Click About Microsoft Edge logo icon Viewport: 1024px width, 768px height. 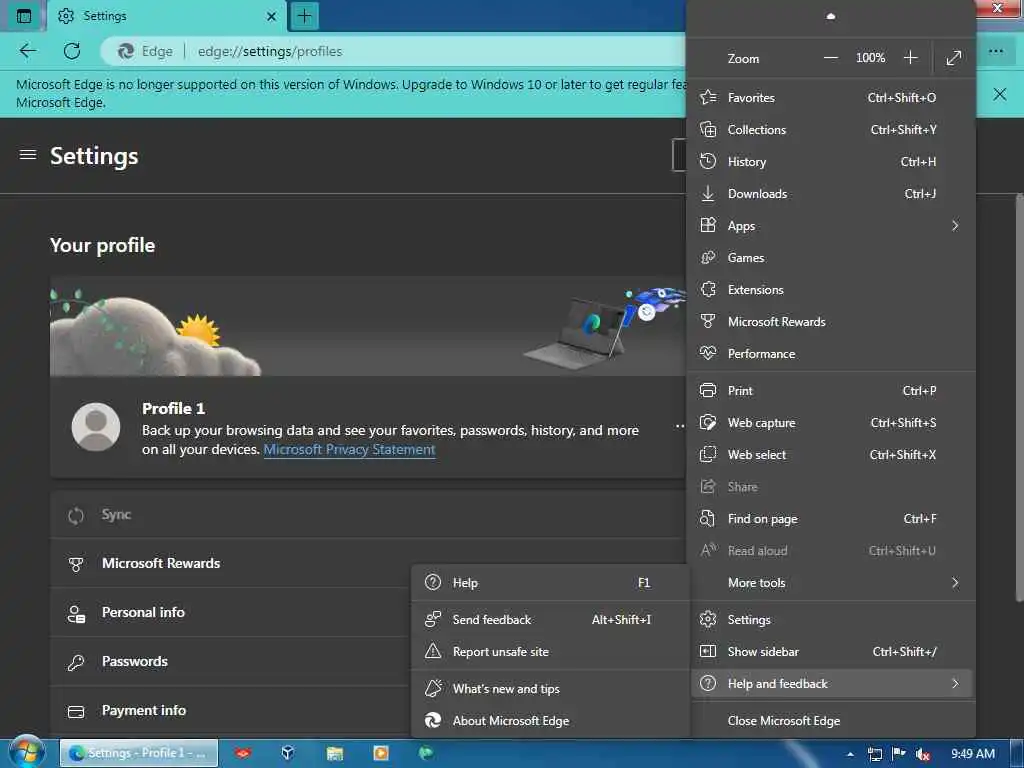point(433,720)
